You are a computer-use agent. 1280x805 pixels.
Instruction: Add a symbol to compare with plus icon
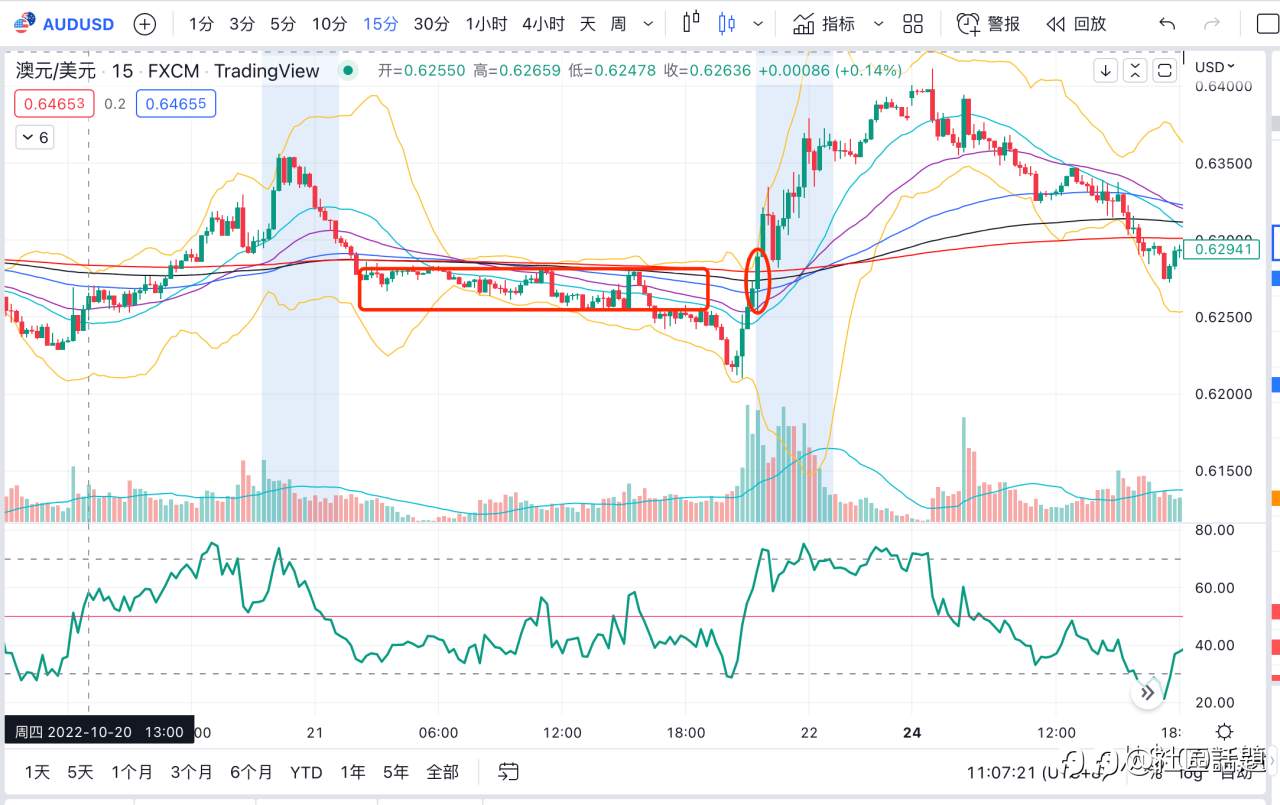click(145, 24)
